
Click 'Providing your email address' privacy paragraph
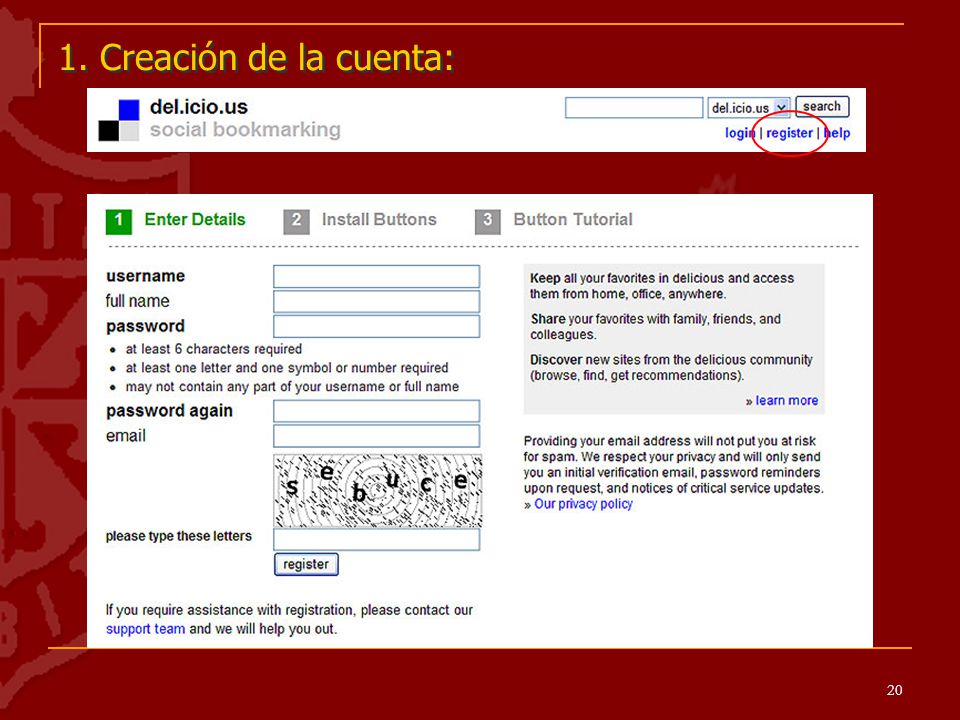pyautogui.click(x=673, y=464)
